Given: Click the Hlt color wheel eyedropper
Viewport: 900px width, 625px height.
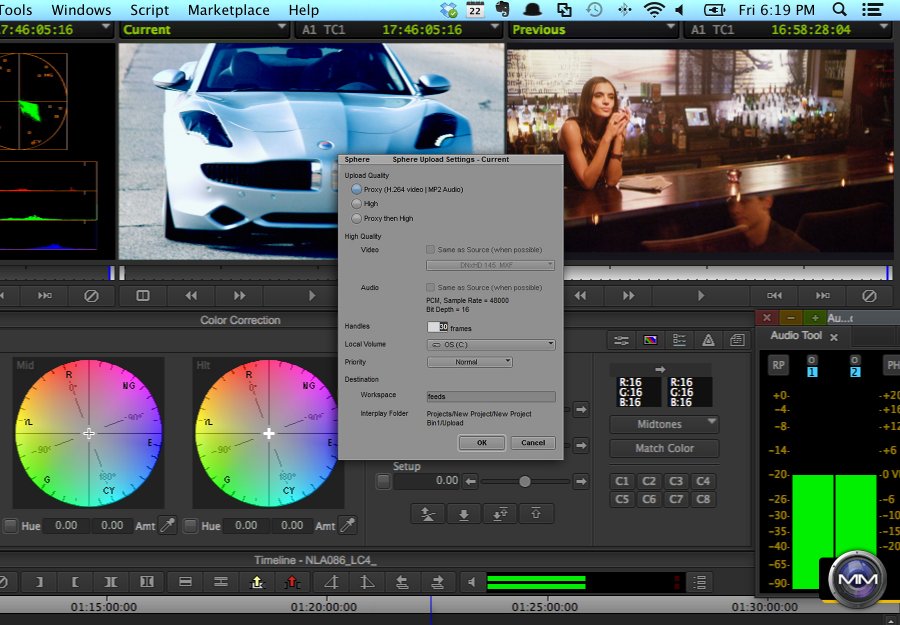Looking at the screenshot, I should click(x=348, y=525).
